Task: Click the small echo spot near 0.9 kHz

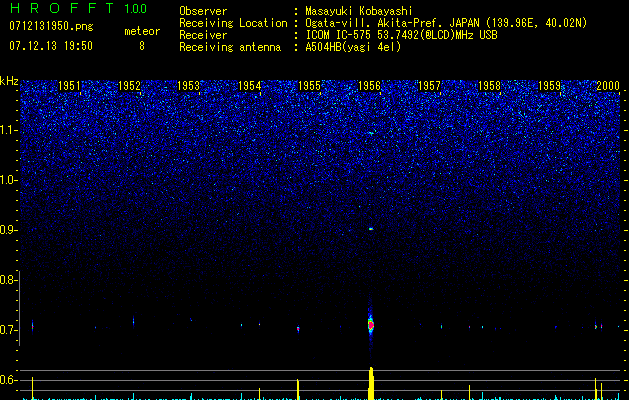Action: (x=371, y=229)
